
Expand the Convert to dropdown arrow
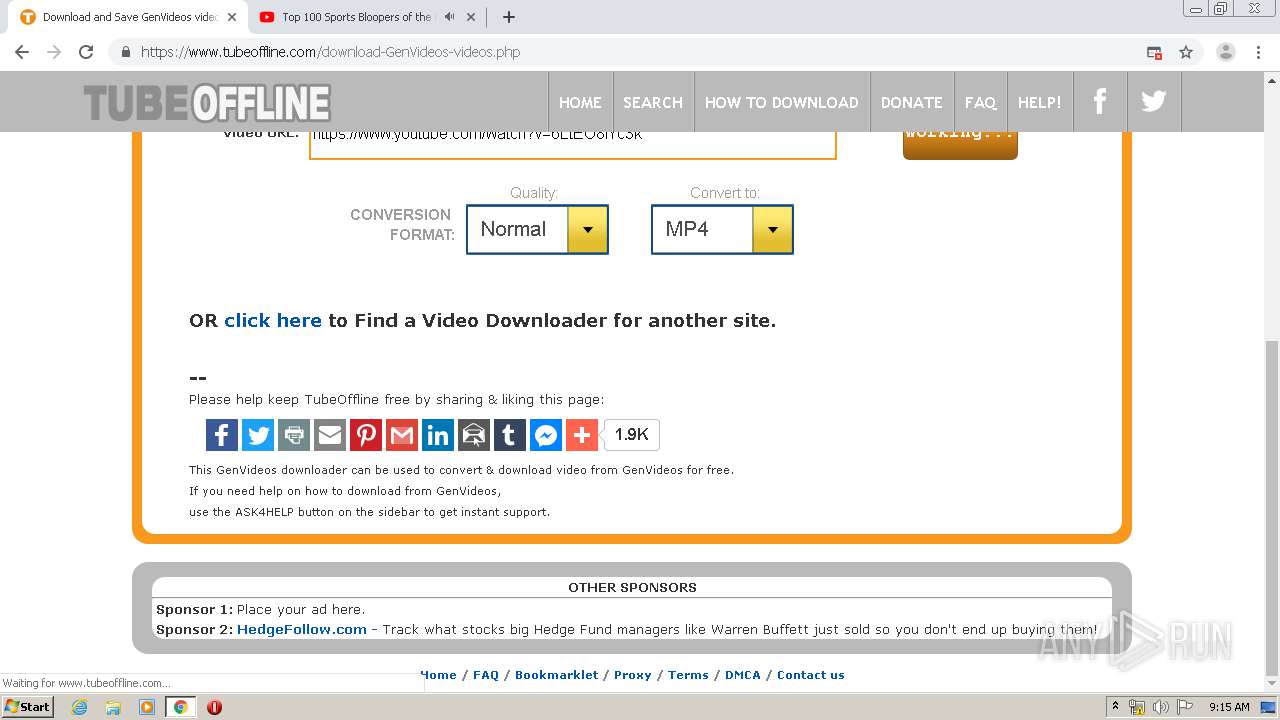(x=772, y=229)
